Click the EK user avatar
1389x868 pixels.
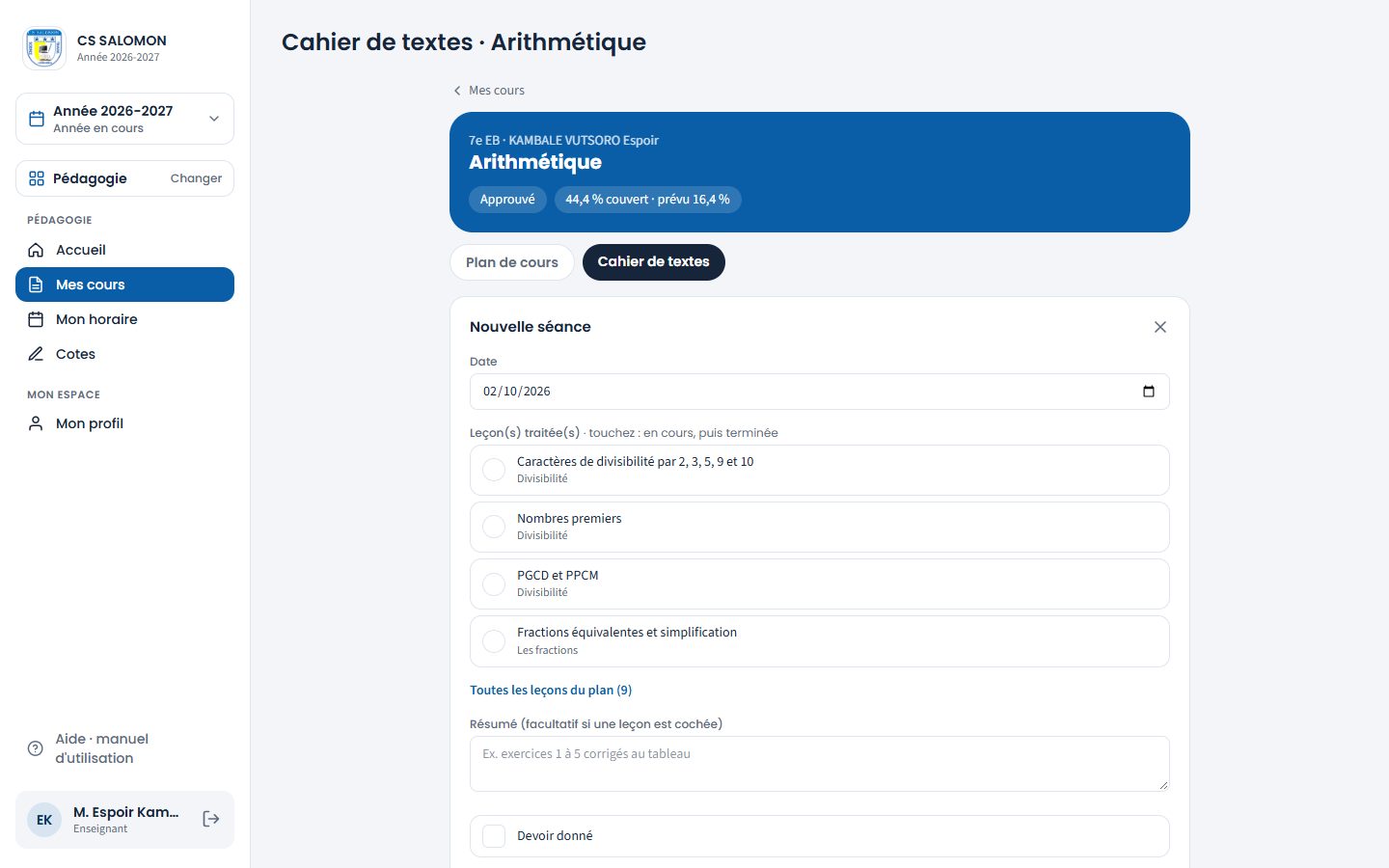[x=44, y=820]
